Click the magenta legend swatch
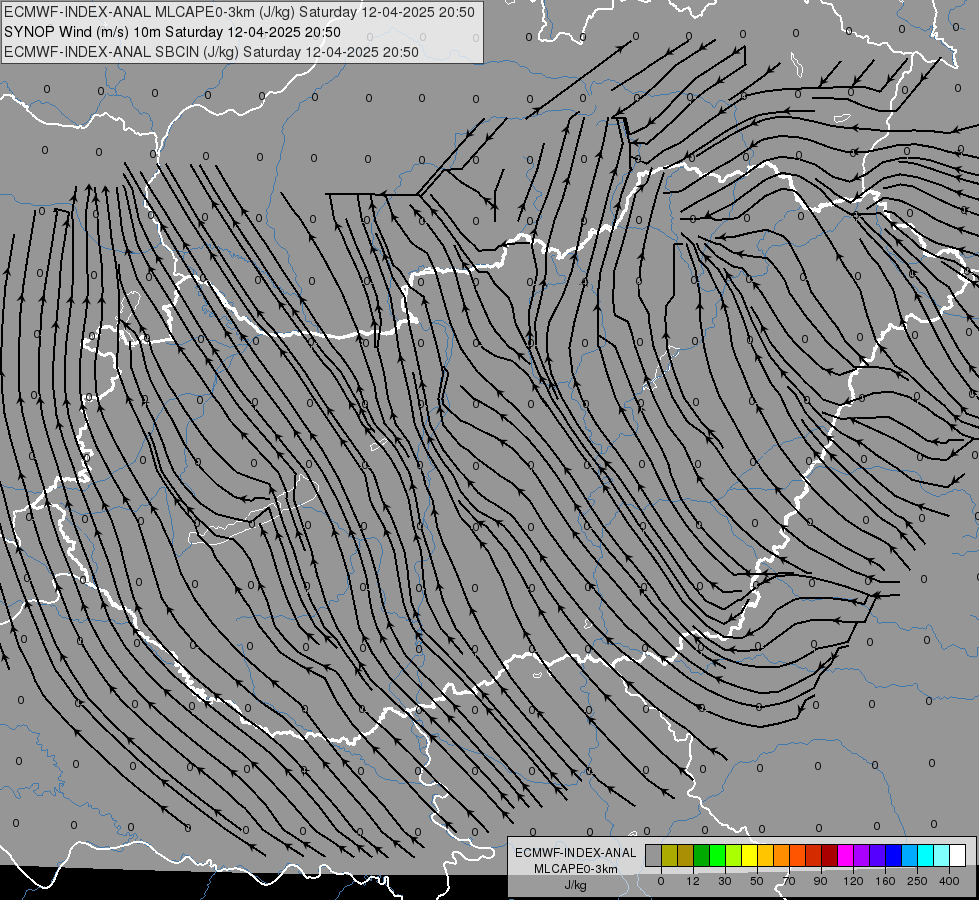Viewport: 979px width, 900px height. click(x=846, y=855)
